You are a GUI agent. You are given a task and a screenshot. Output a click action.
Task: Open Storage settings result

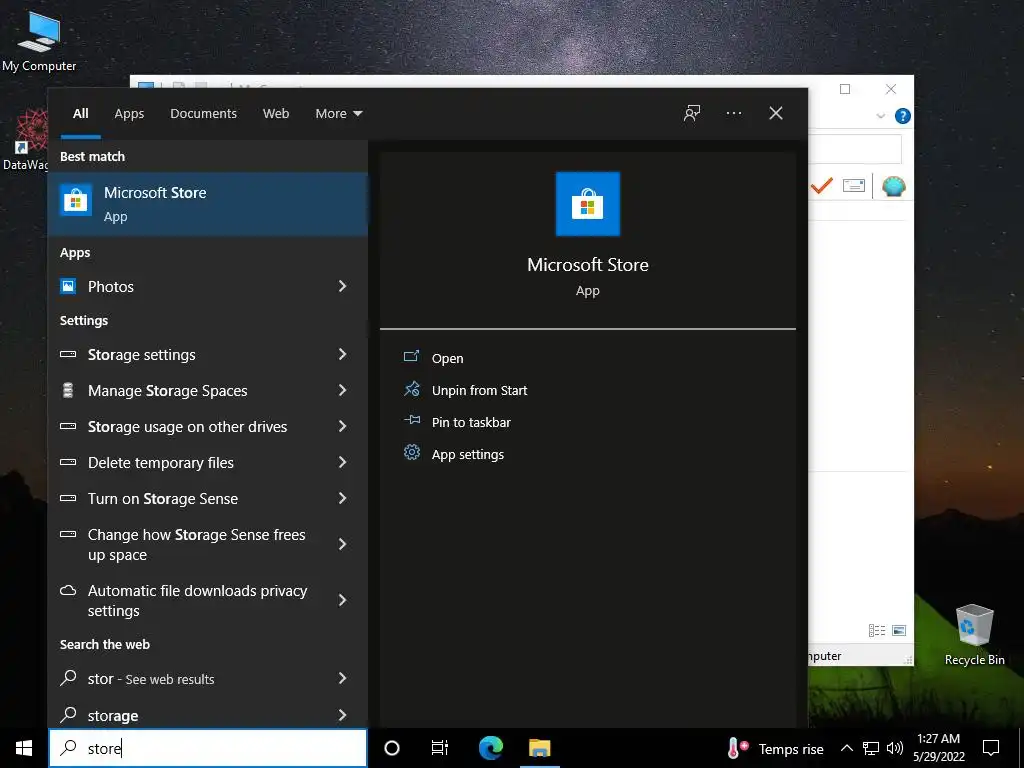[x=208, y=355]
